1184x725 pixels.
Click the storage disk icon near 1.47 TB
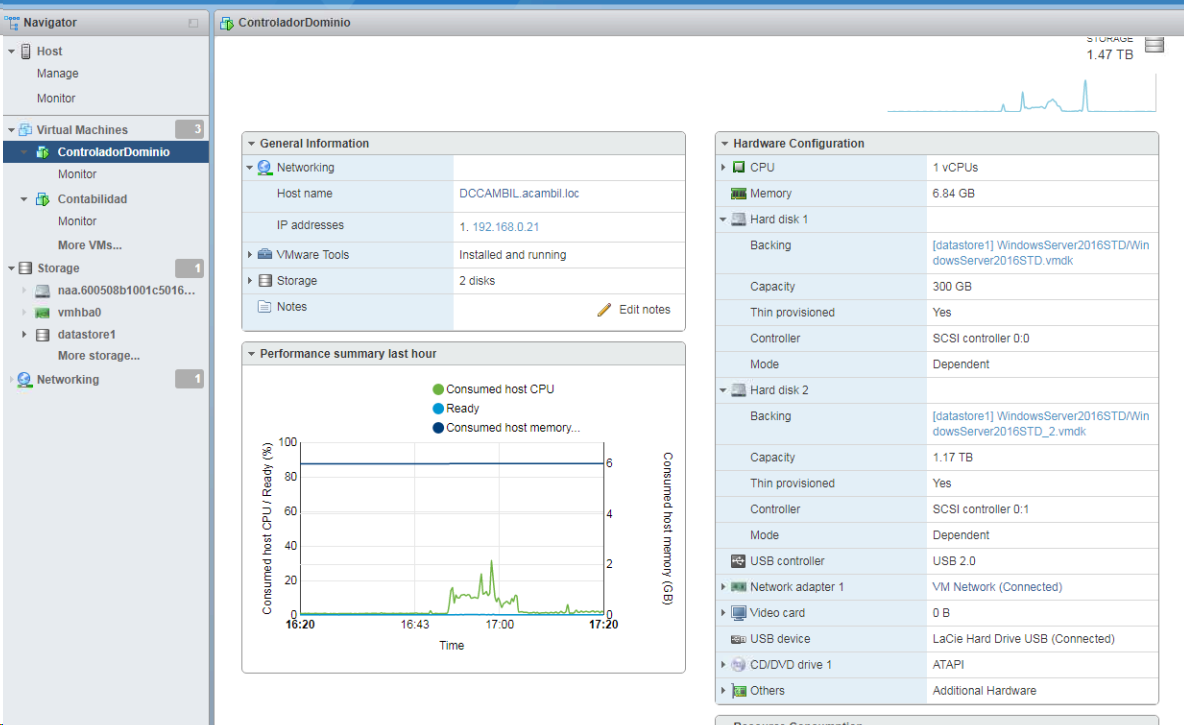(x=1155, y=45)
